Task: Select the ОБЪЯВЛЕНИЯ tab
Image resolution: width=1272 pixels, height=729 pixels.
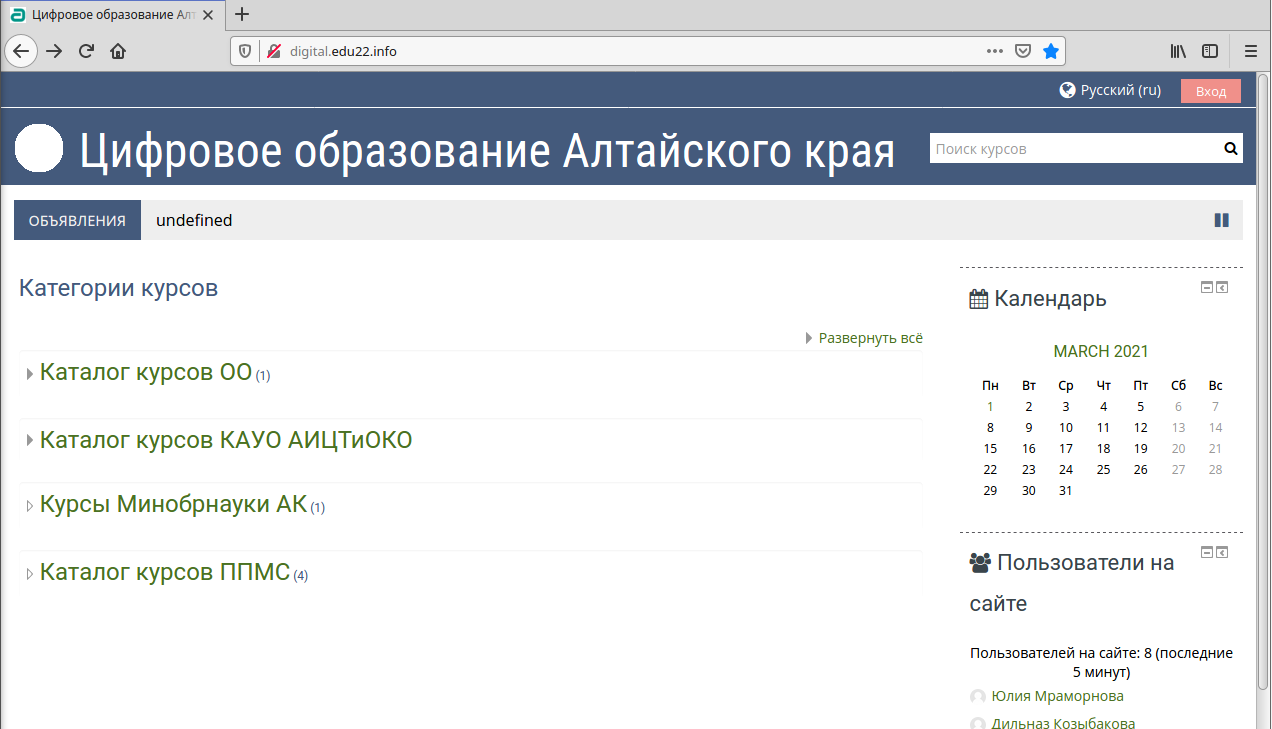Action: (77, 220)
